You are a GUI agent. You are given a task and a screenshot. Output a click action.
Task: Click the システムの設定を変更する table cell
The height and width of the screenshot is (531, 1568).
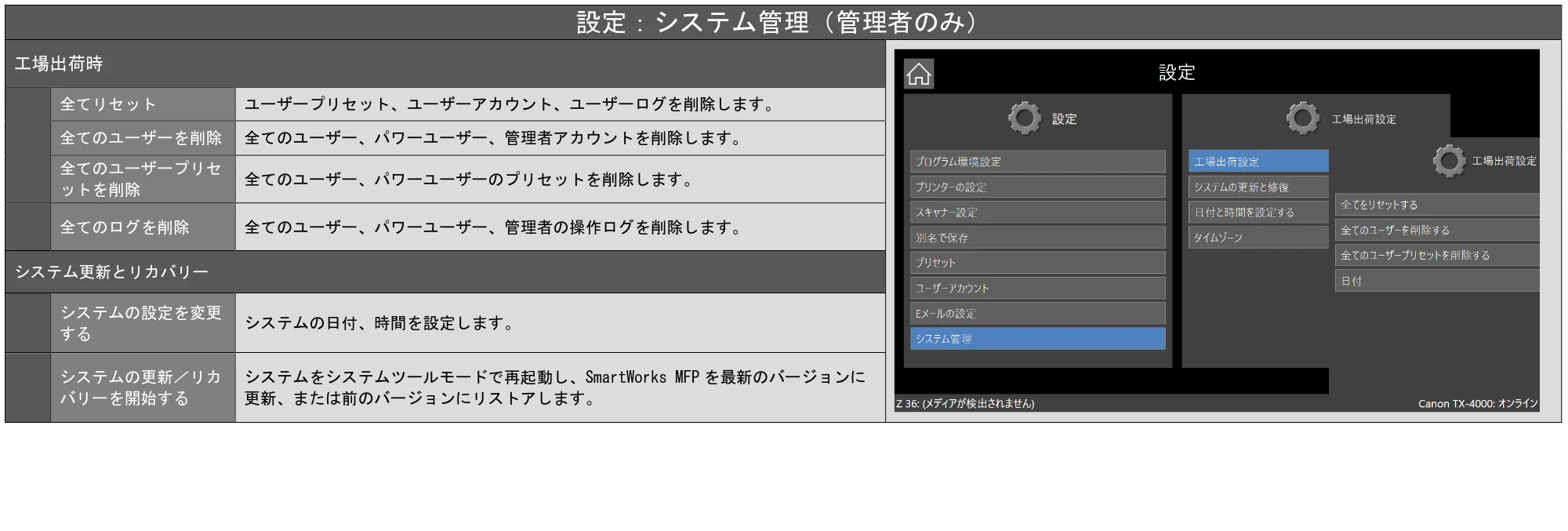tap(143, 323)
